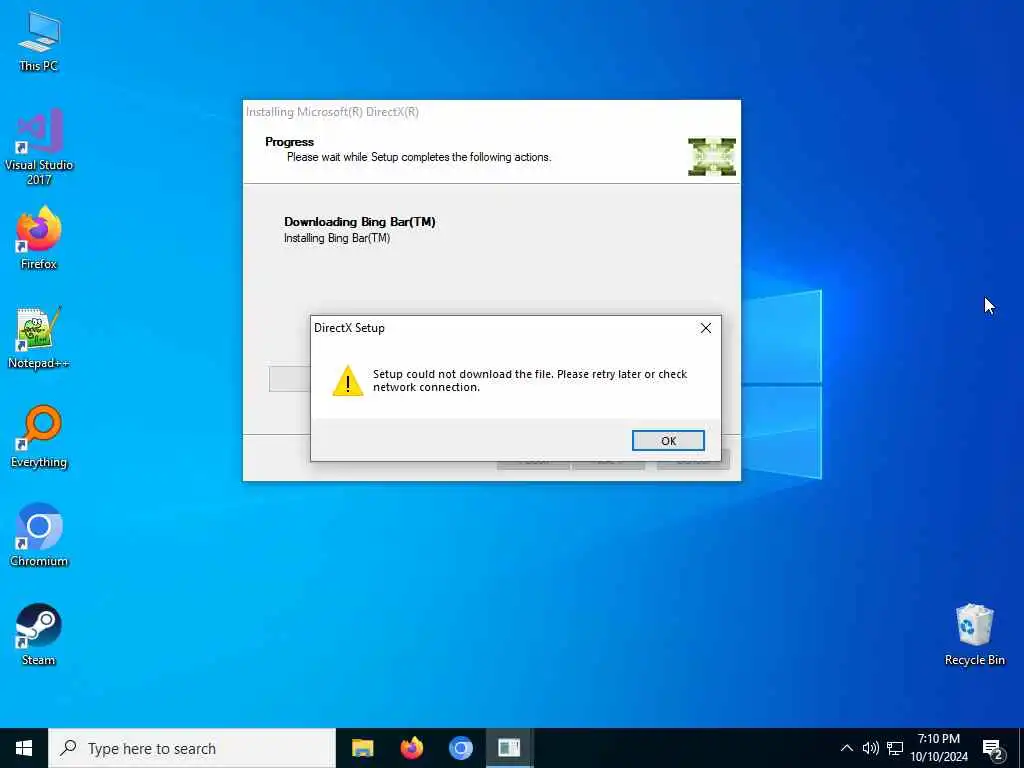The image size is (1024, 768).
Task: Click the 'Installing Bing Bar(TM)' status text
Action: (337, 238)
